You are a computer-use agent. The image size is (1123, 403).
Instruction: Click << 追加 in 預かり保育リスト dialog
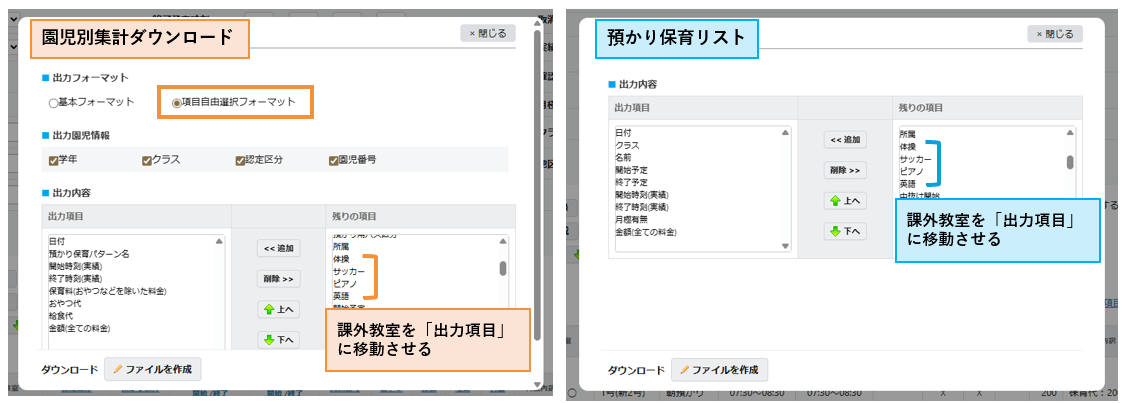click(845, 140)
